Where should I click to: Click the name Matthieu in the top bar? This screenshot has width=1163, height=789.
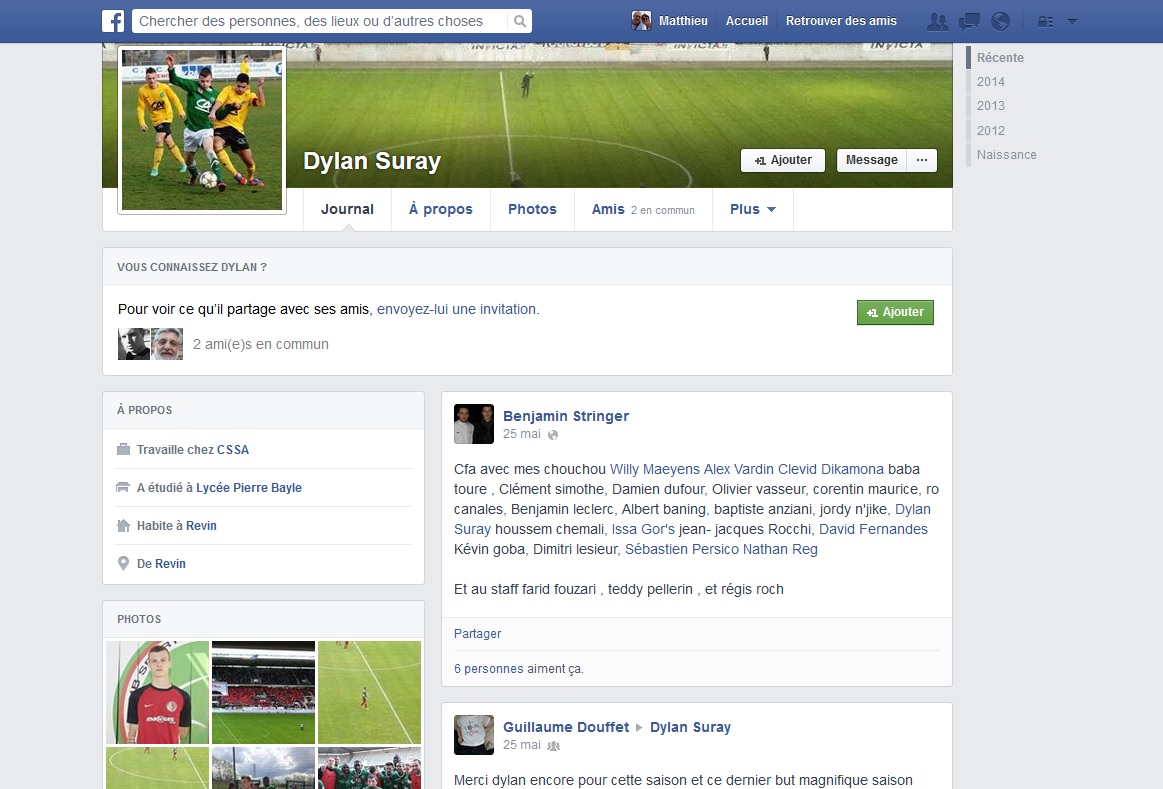tap(683, 21)
